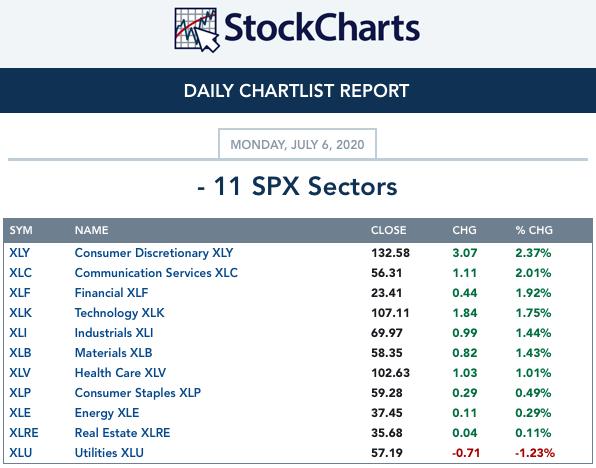Image resolution: width=596 pixels, height=468 pixels.
Task: Open Consumer Staples XLP chart
Action: click(138, 393)
